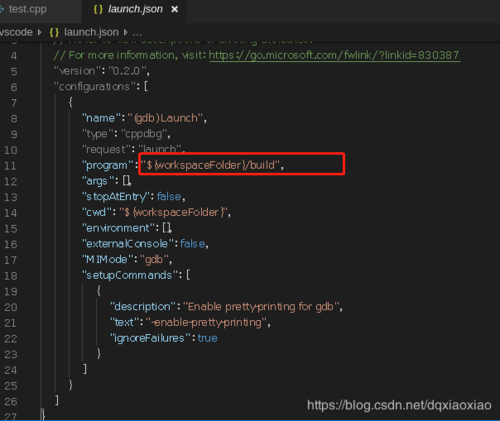This screenshot has height=421, width=500.
Task: Close the launch.json tab
Action: pos(174,10)
